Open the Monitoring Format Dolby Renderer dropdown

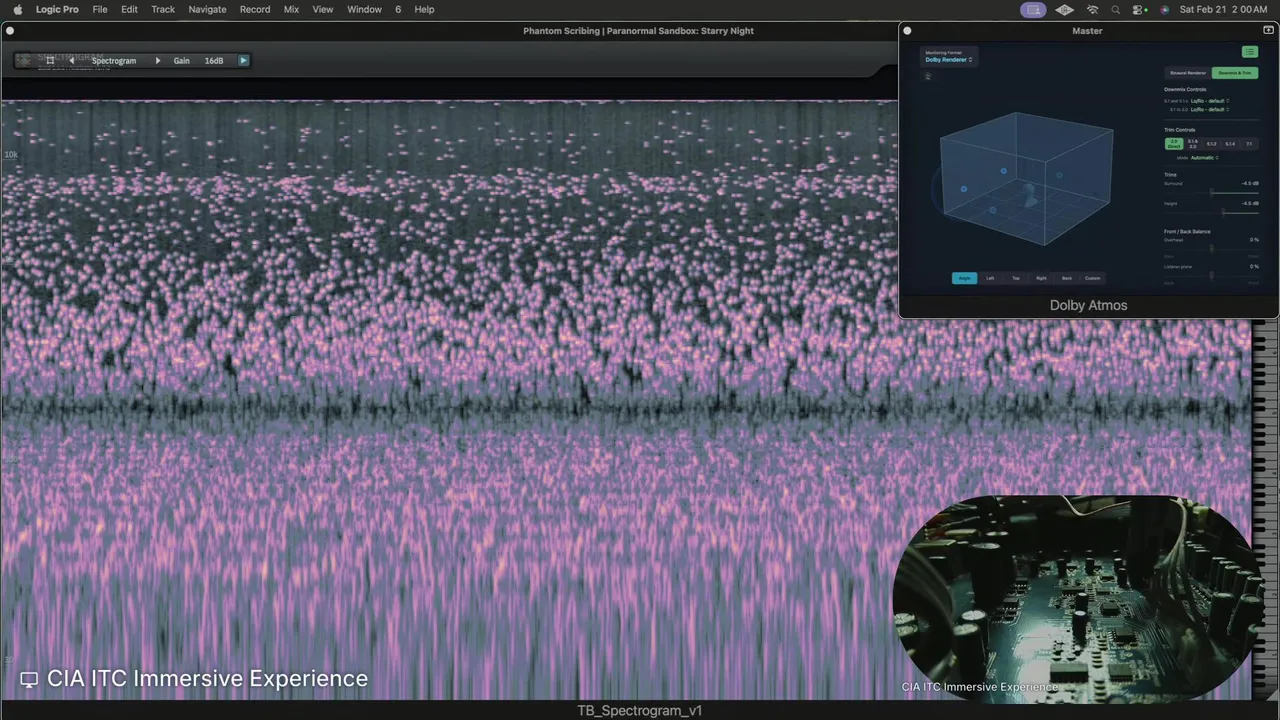coord(948,59)
